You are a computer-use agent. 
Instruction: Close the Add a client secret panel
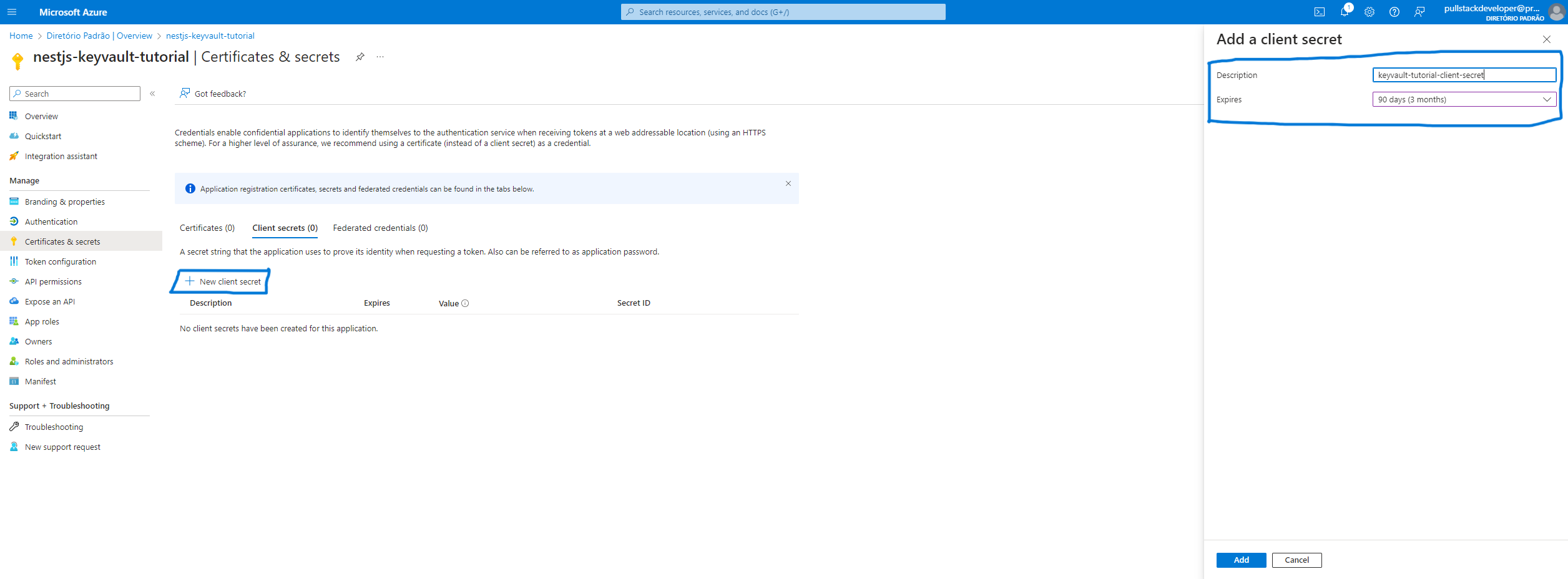click(1546, 39)
